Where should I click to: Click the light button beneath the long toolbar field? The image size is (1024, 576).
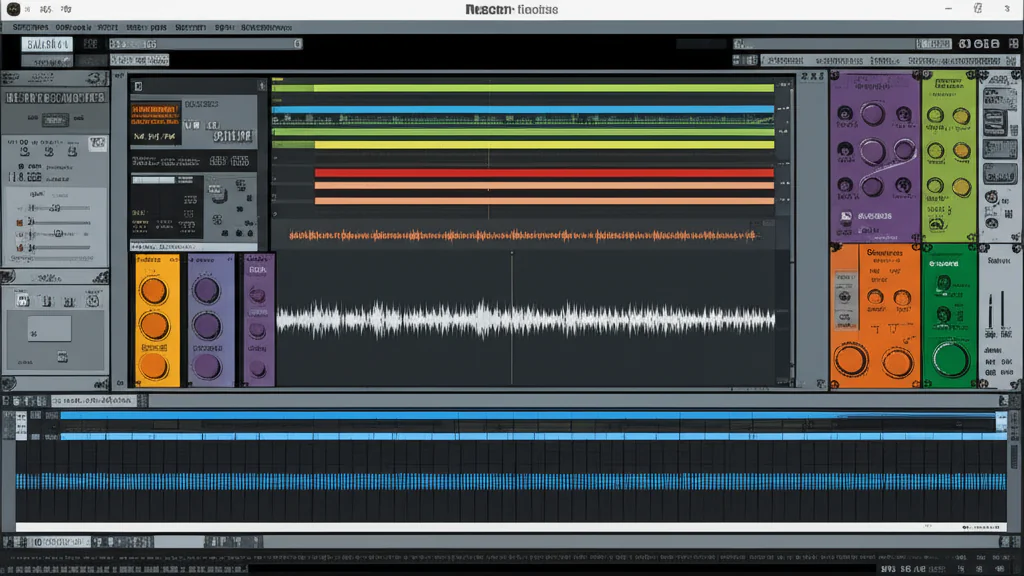pos(139,60)
